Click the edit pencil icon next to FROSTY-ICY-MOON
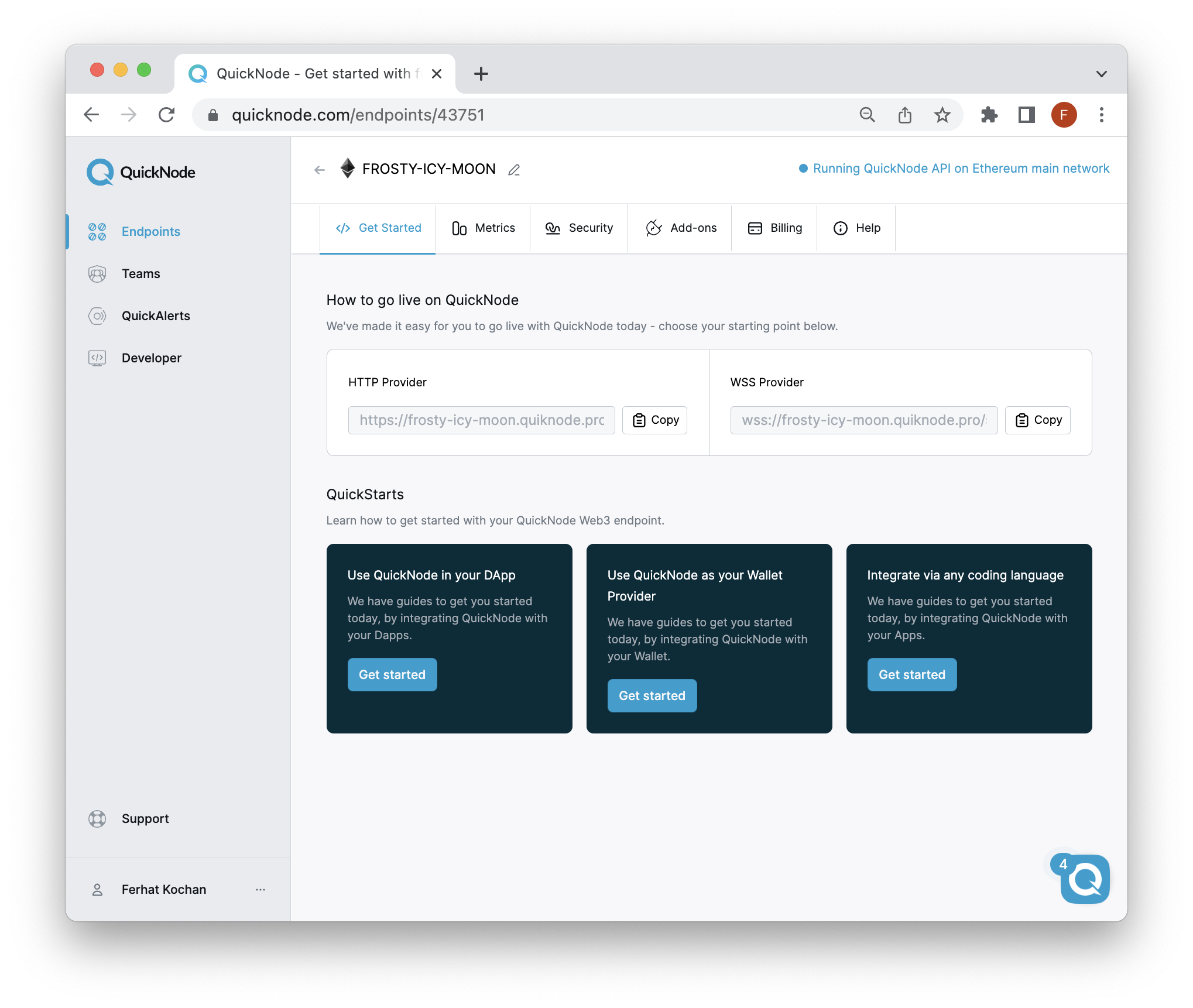Screen dimensions: 1193x1008 coord(515,169)
